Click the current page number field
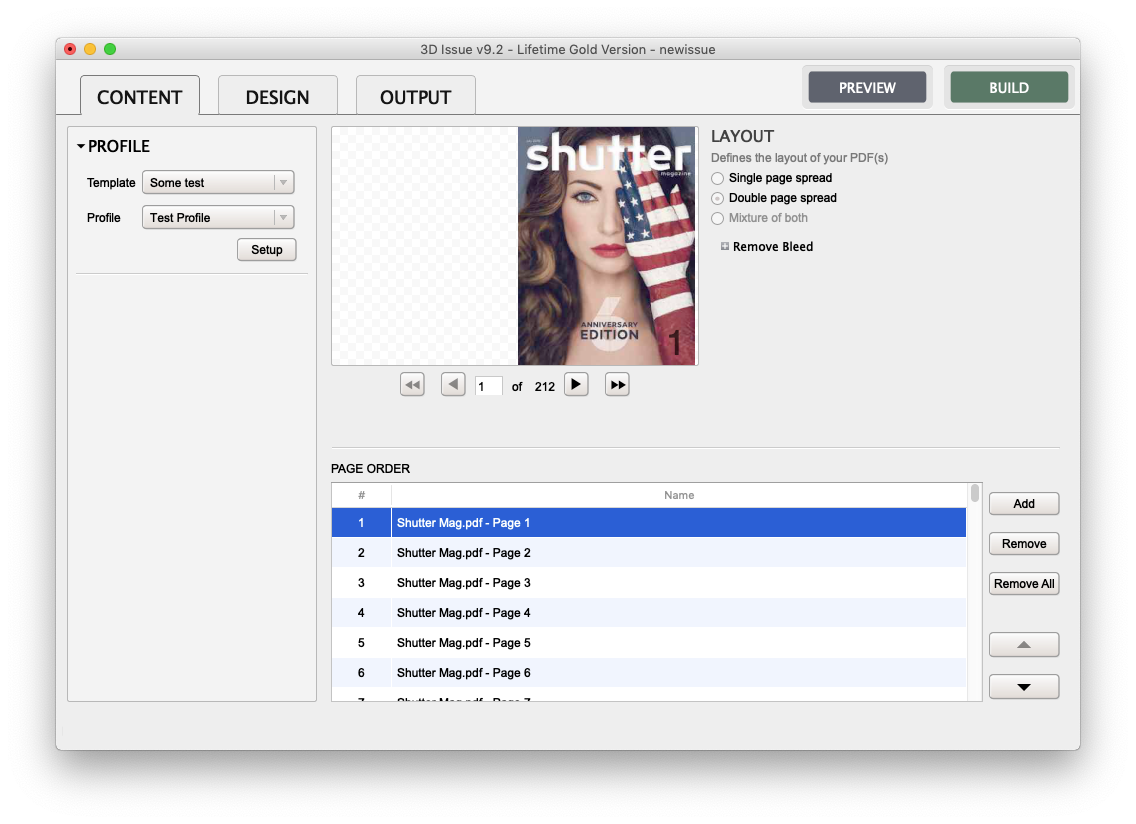 (x=488, y=386)
